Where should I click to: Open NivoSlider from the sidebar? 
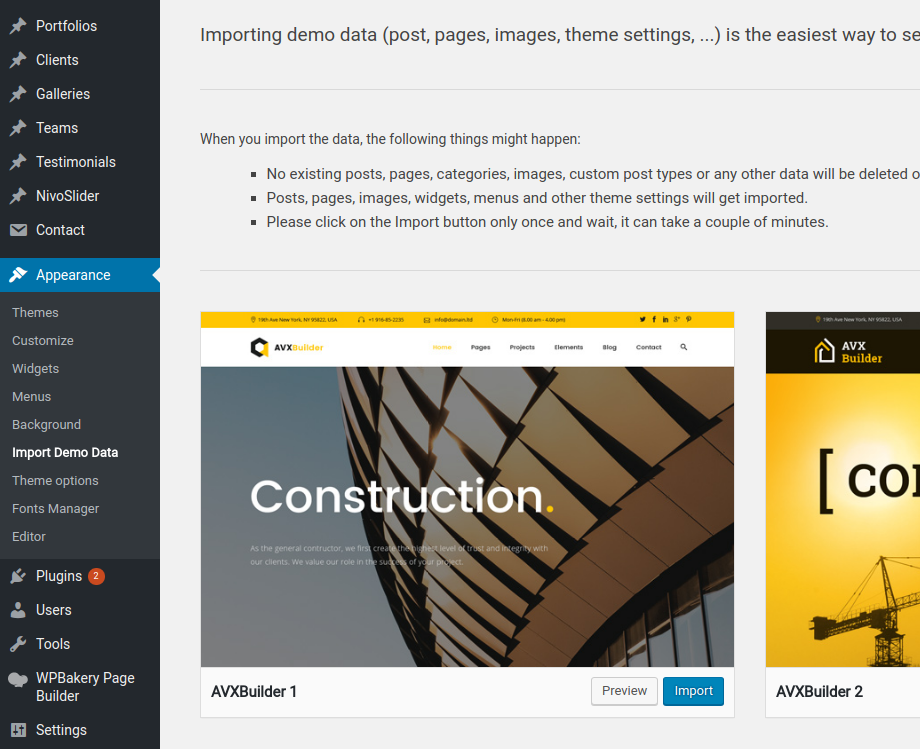[x=68, y=196]
